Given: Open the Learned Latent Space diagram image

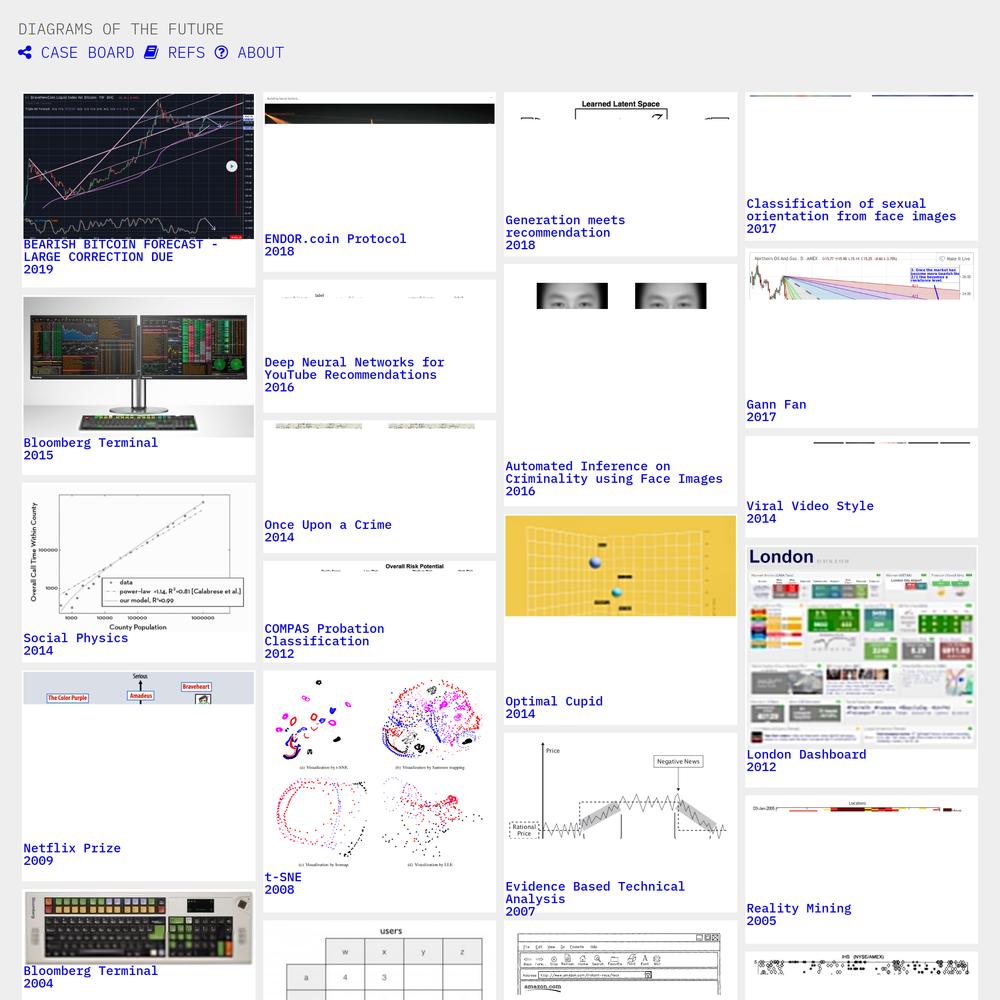Looking at the screenshot, I should [621, 108].
